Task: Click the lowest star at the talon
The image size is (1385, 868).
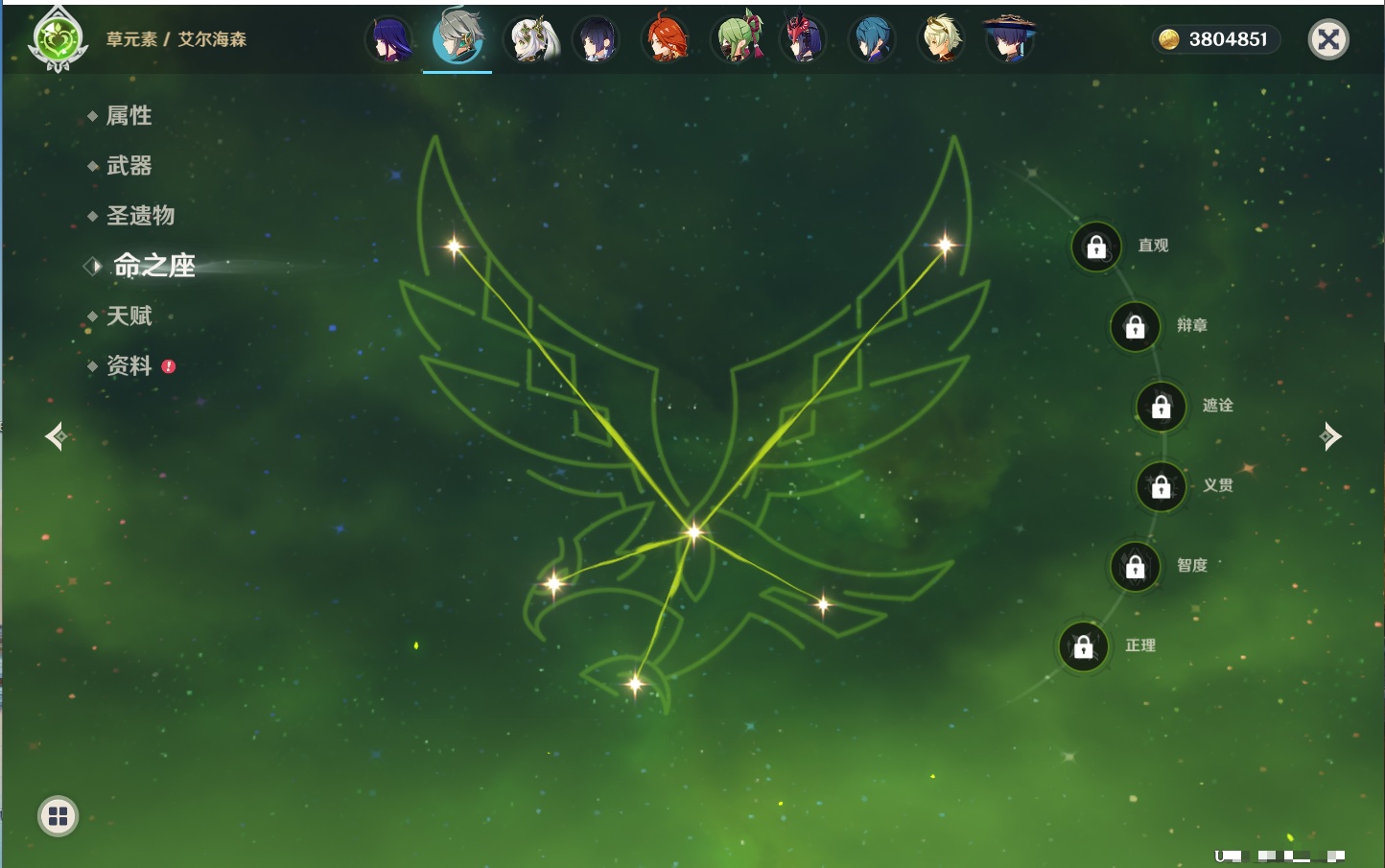Action: (x=635, y=683)
